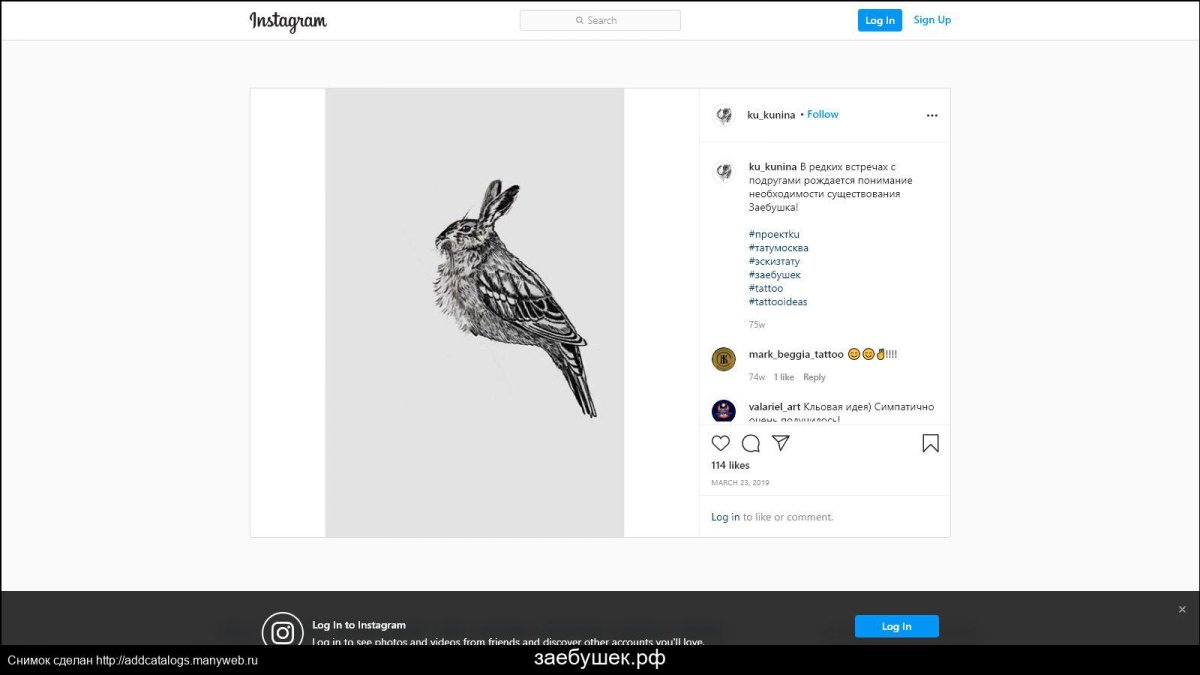Reply to mark_beggia_tattoo's comment
The width and height of the screenshot is (1200, 675).
point(814,377)
